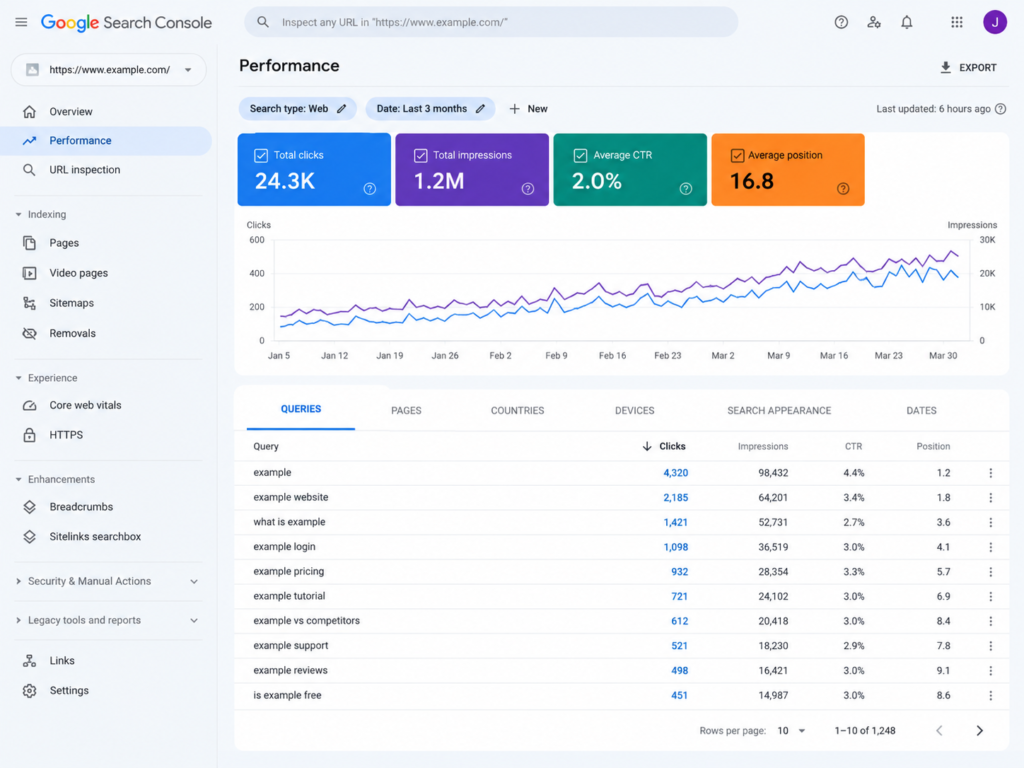Open help icon on Total clicks card
This screenshot has width=1024, height=768.
[x=370, y=189]
